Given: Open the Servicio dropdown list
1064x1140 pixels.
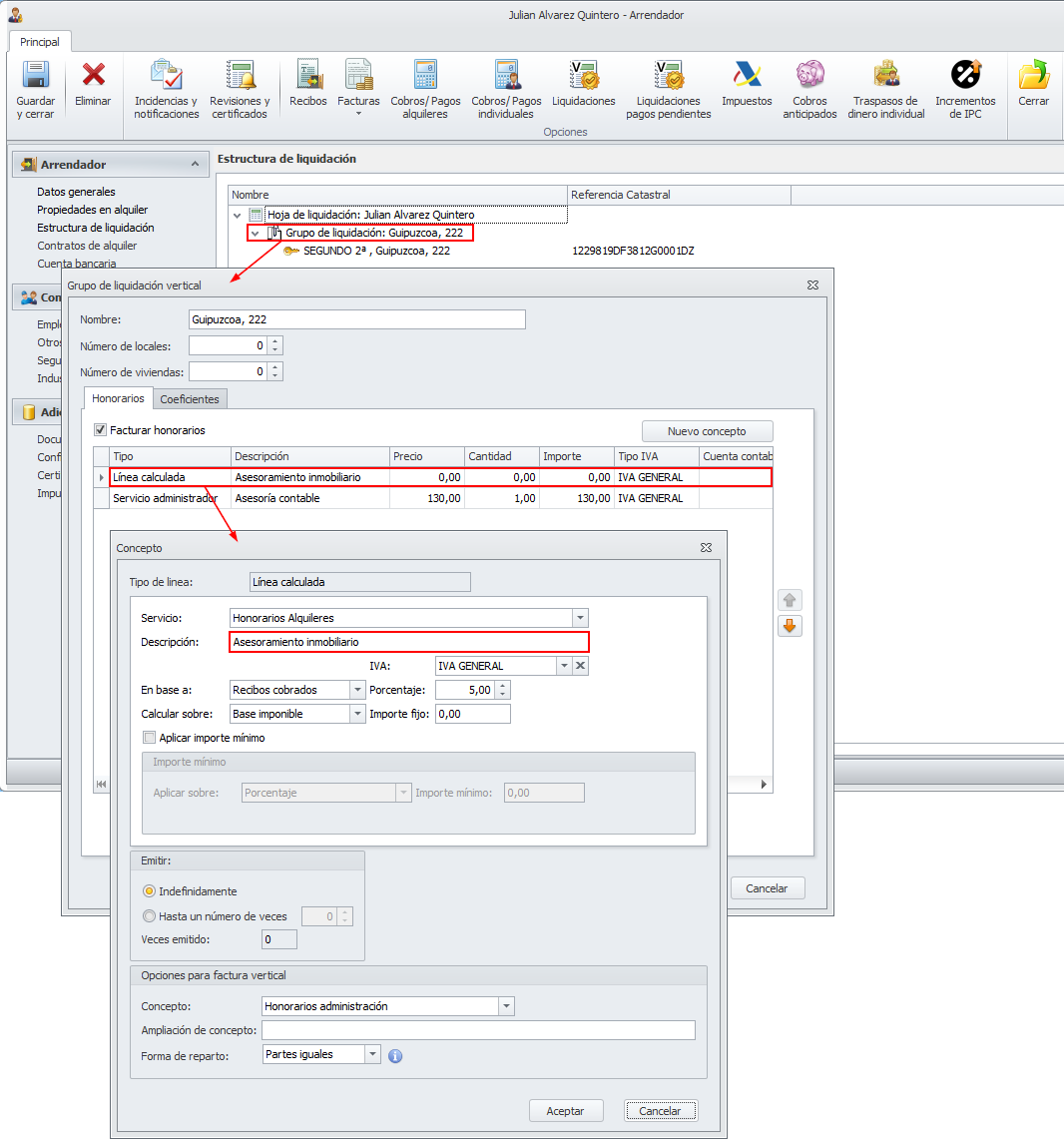Looking at the screenshot, I should [580, 618].
